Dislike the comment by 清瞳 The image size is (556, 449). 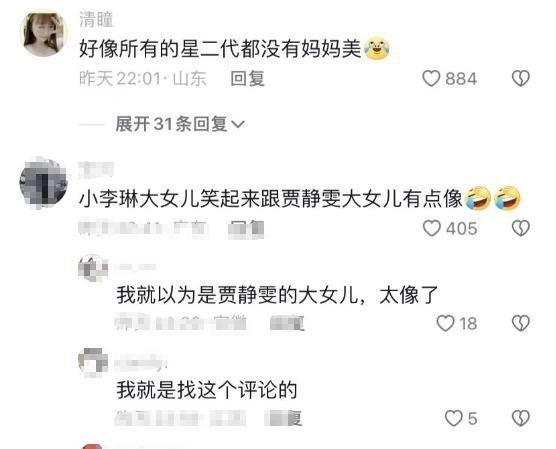521,78
